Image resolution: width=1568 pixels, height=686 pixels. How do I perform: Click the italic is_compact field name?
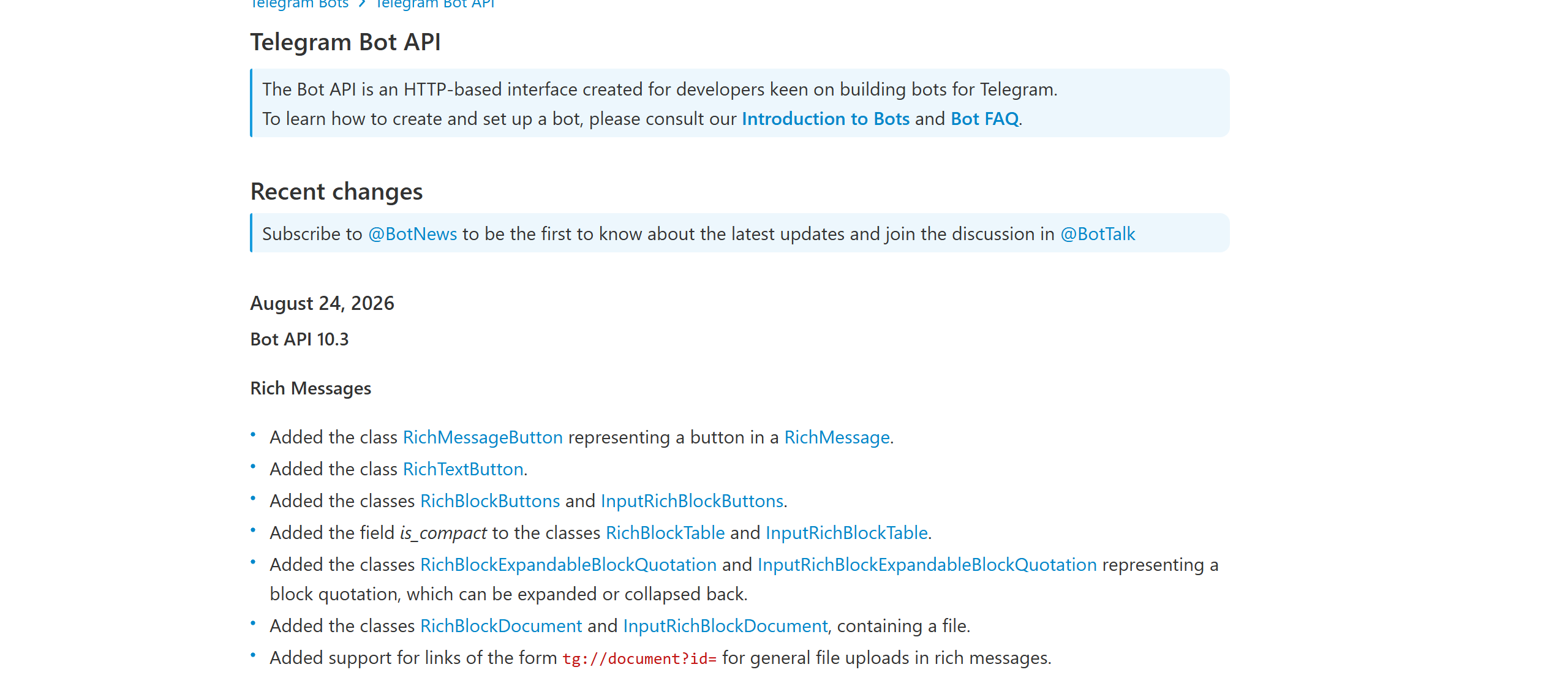[443, 533]
